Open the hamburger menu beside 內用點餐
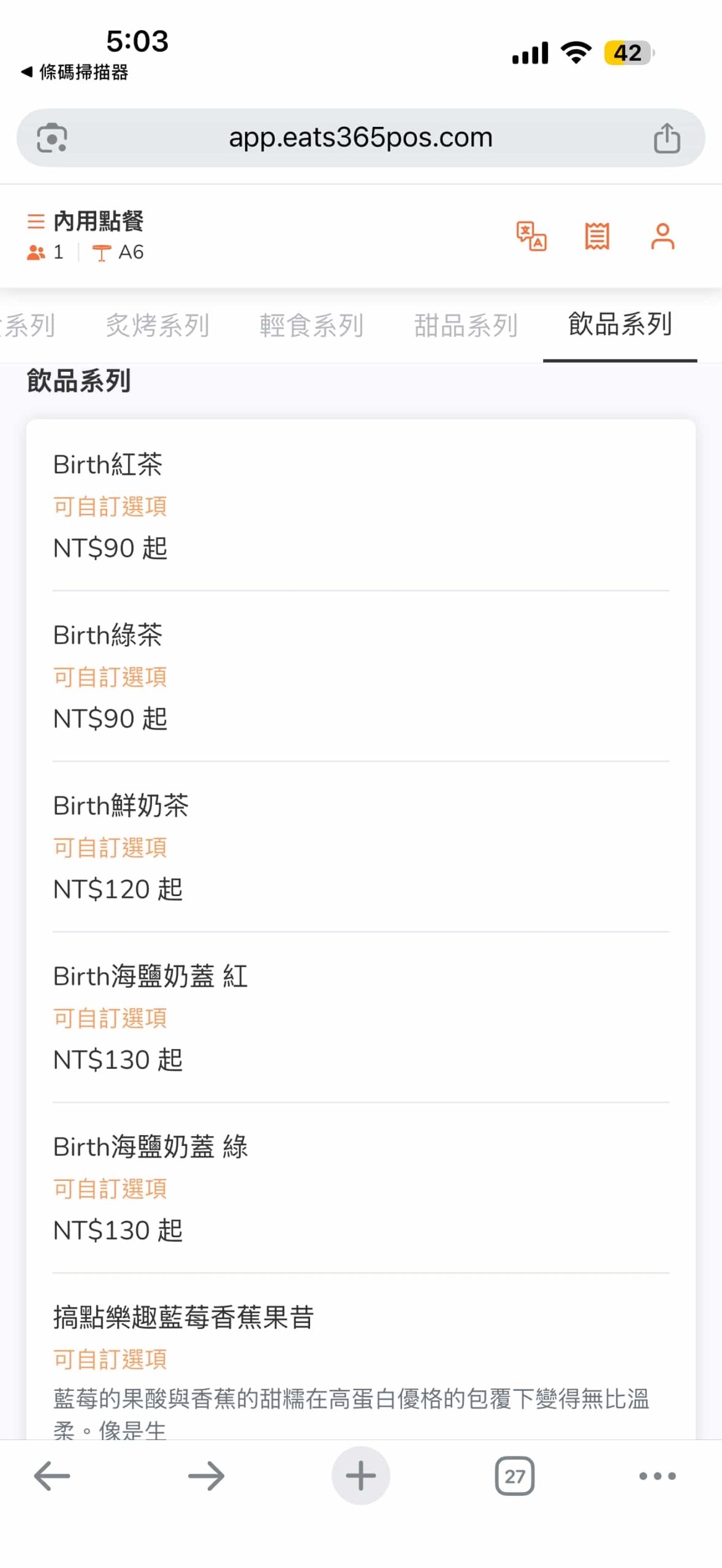Image resolution: width=722 pixels, height=1568 pixels. coord(36,221)
